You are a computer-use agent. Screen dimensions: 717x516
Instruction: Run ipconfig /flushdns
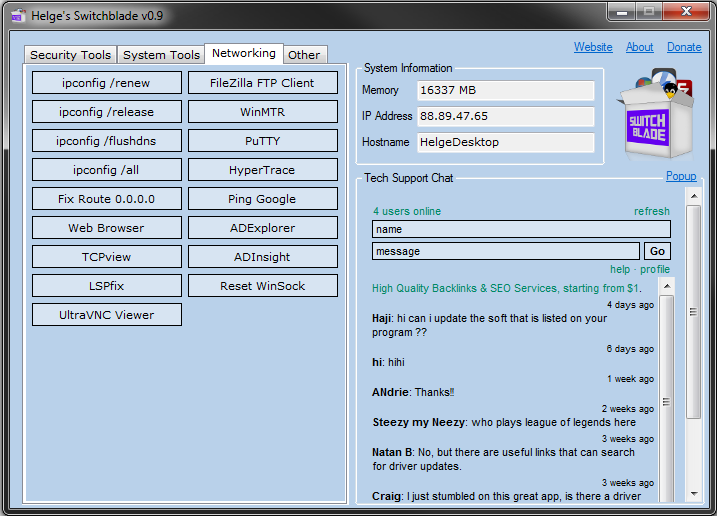coord(107,141)
